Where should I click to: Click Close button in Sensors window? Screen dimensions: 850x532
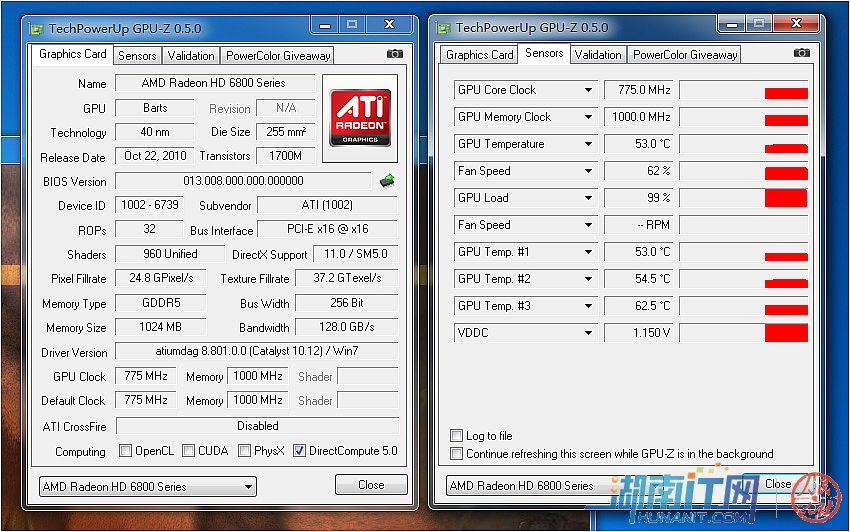click(778, 483)
